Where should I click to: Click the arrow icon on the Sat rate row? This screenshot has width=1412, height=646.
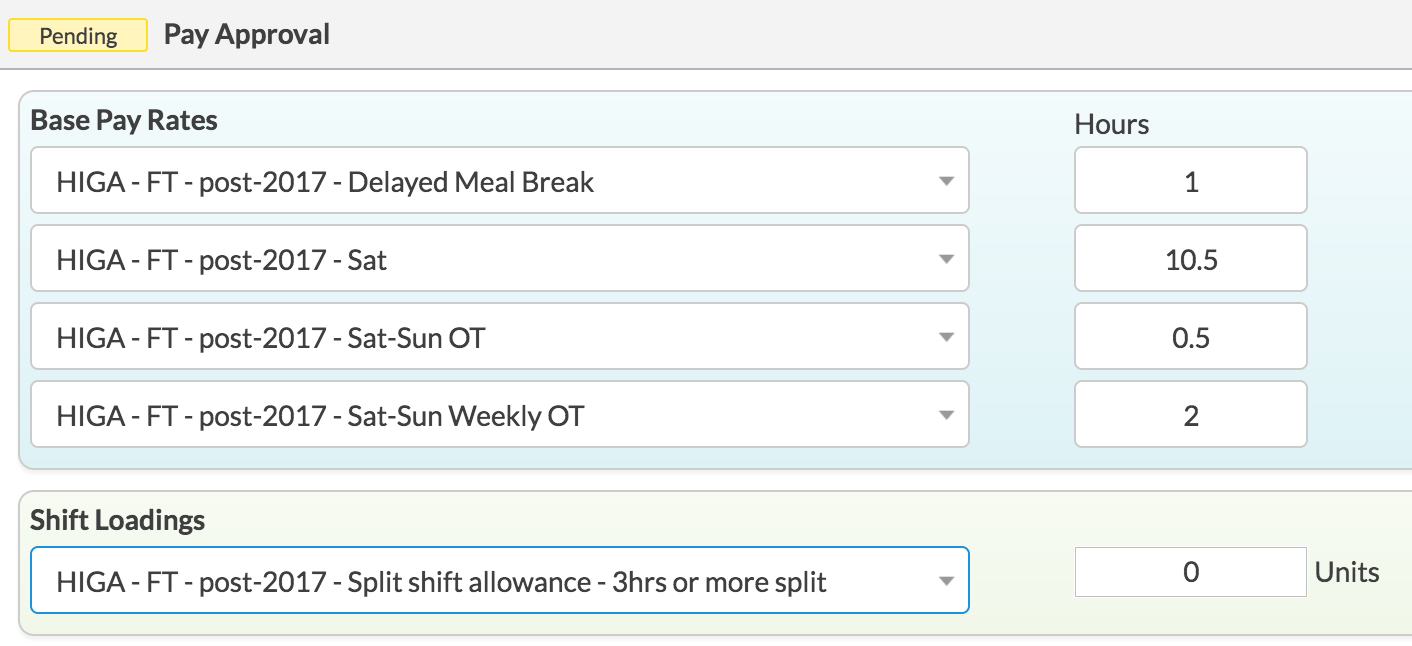[x=946, y=260]
